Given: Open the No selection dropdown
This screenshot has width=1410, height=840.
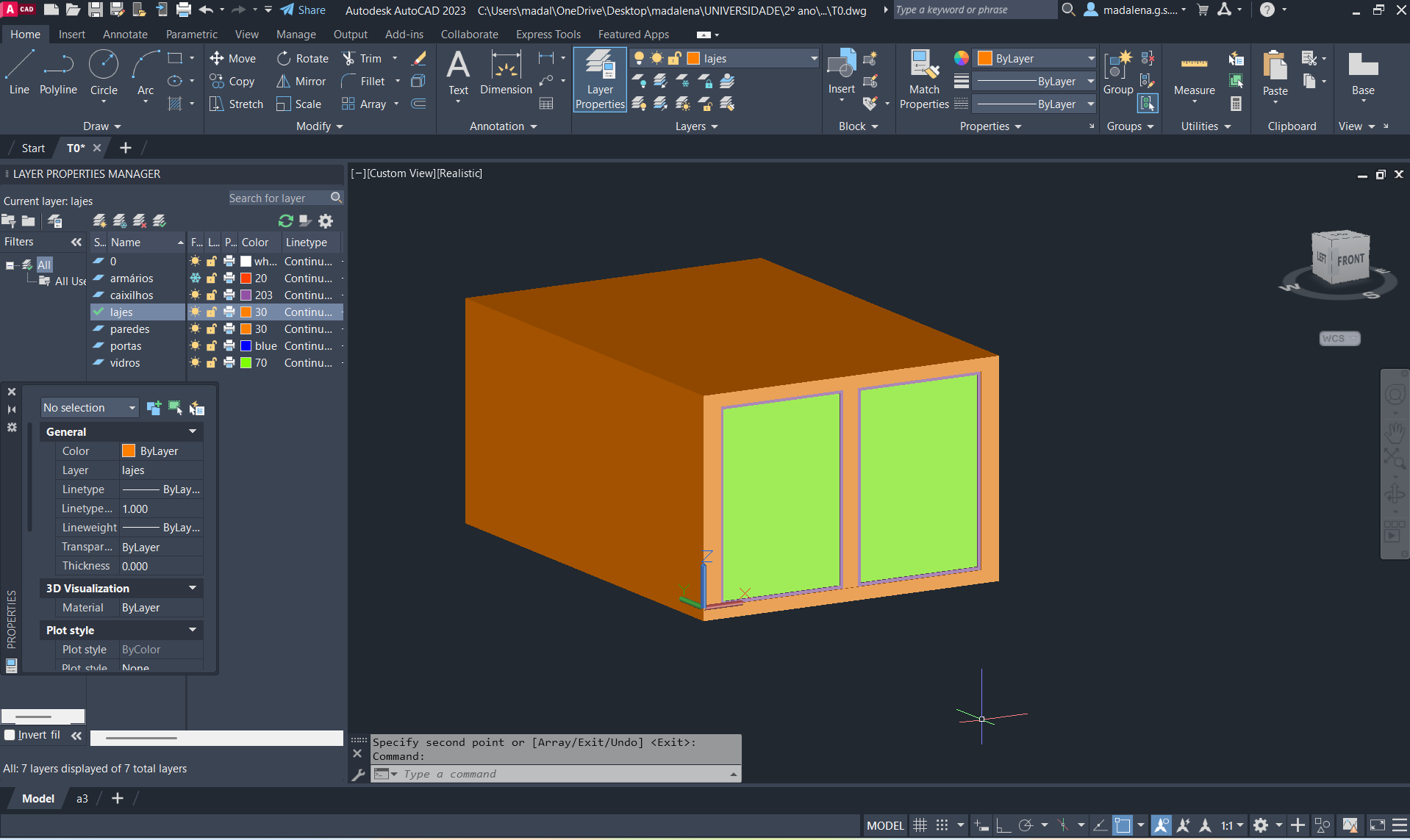Looking at the screenshot, I should [x=90, y=408].
